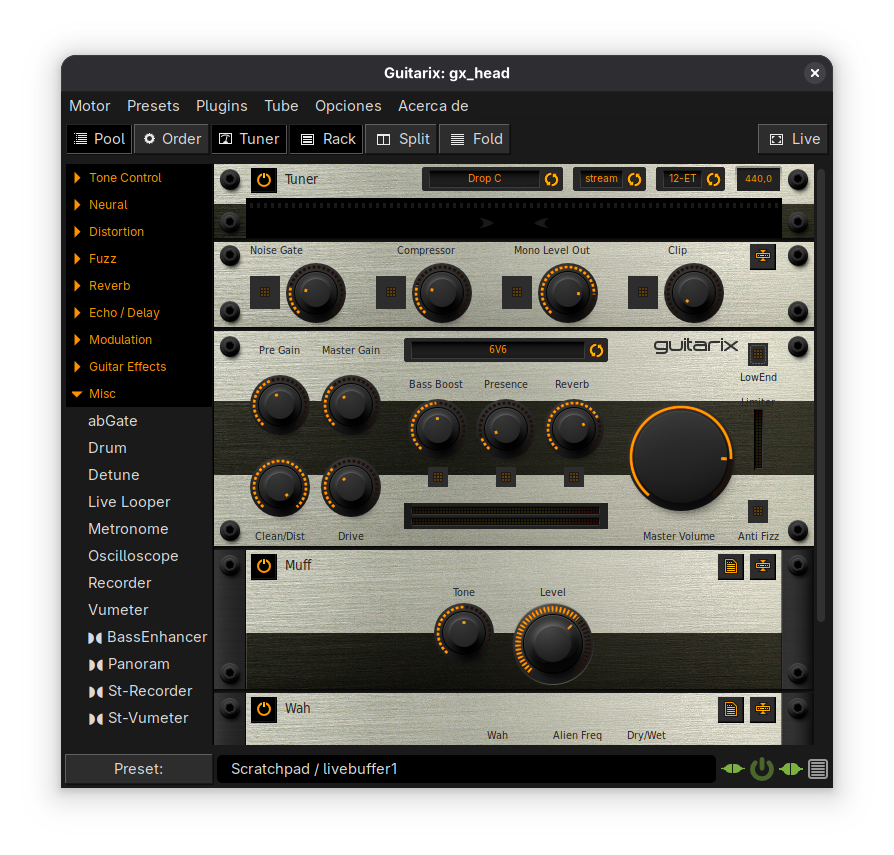Screen dimensions: 894x855
Task: Toggle the Anti Fizz switch
Action: click(x=758, y=511)
